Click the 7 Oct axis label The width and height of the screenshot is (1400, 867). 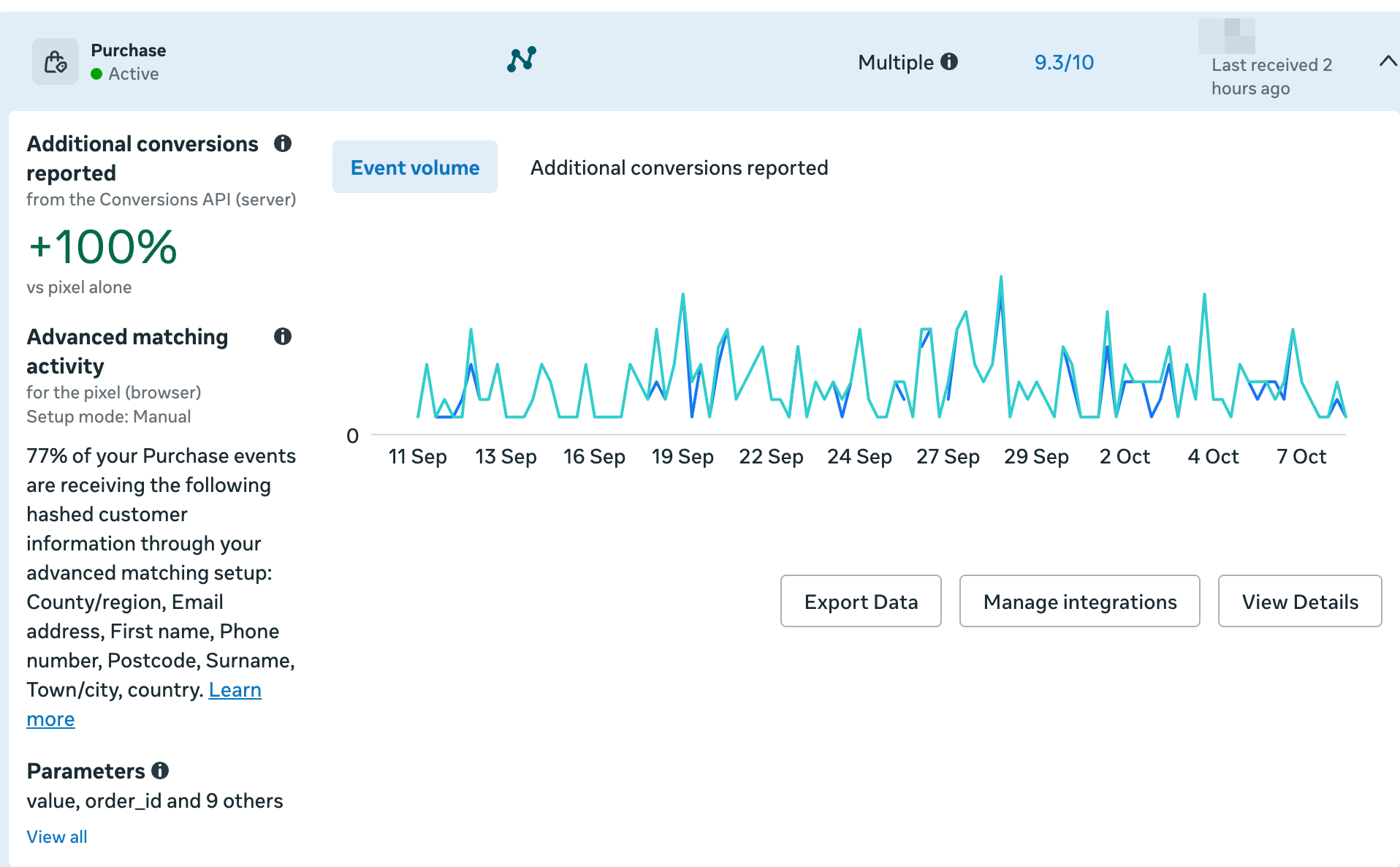1301,457
